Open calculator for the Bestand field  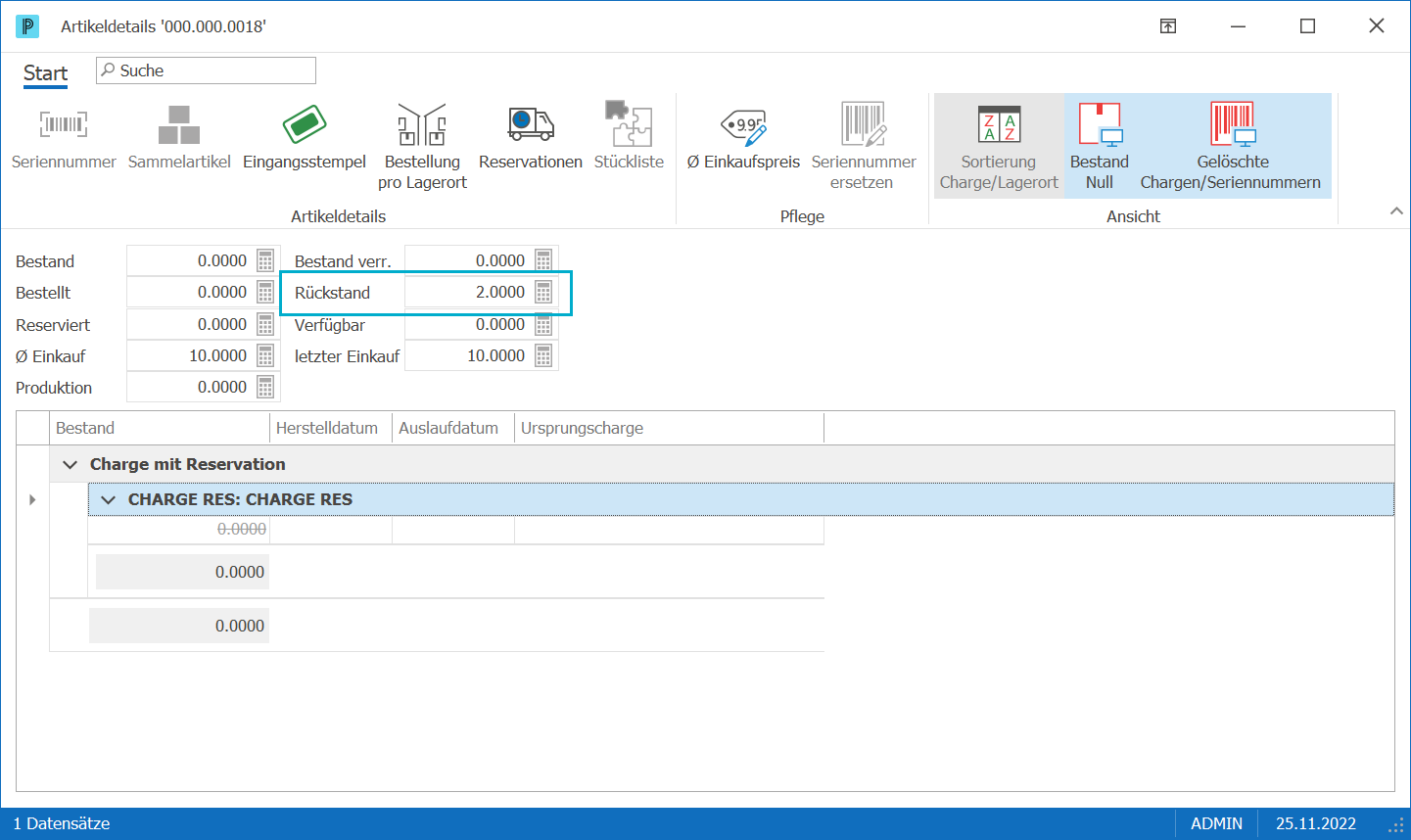[x=265, y=260]
